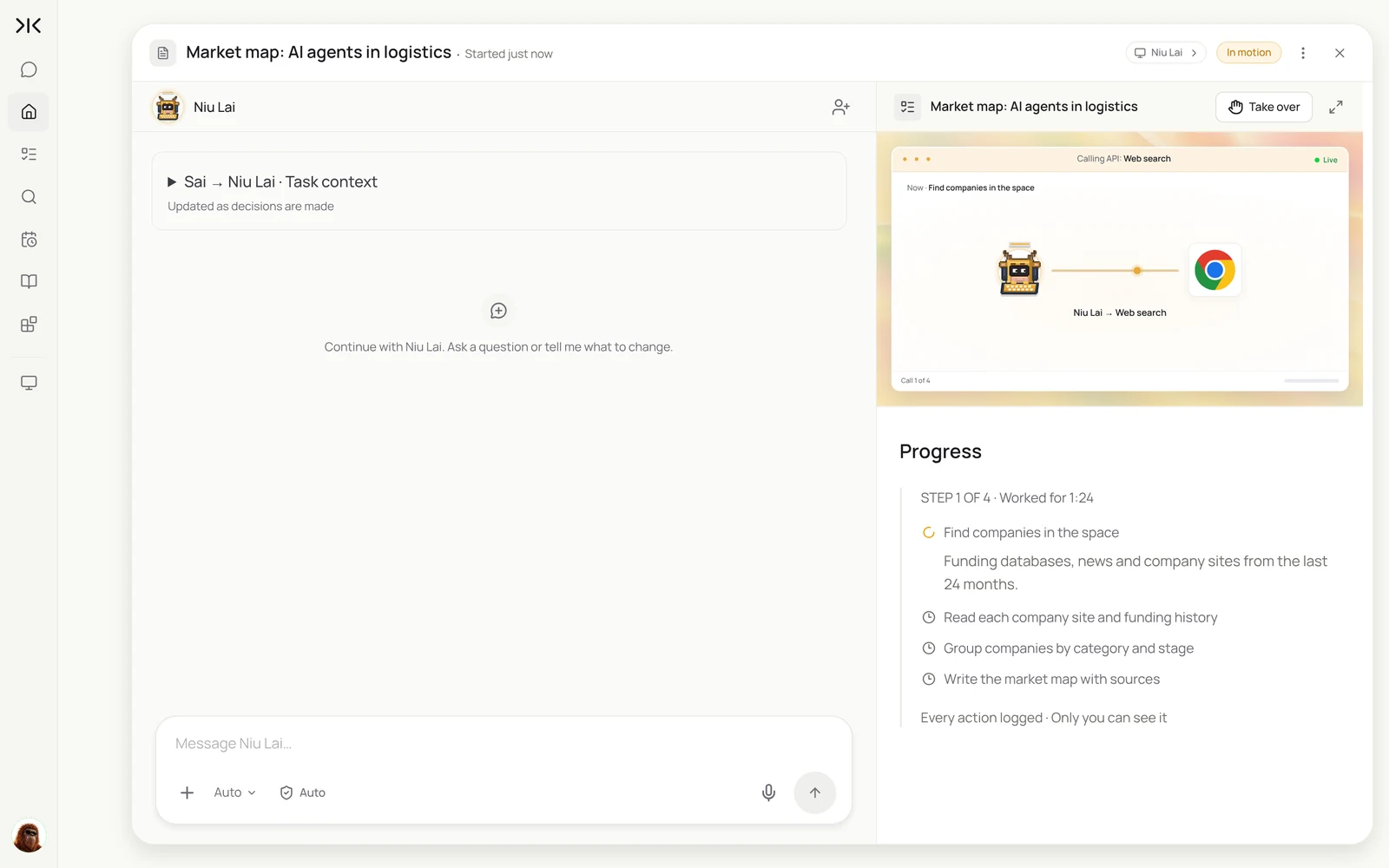1389x868 pixels.
Task: Open the user profile avatar
Action: tap(29, 837)
